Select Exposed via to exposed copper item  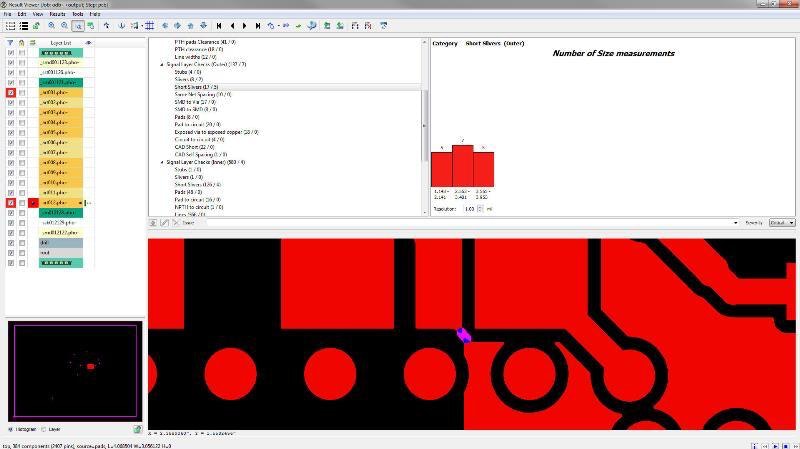click(214, 132)
